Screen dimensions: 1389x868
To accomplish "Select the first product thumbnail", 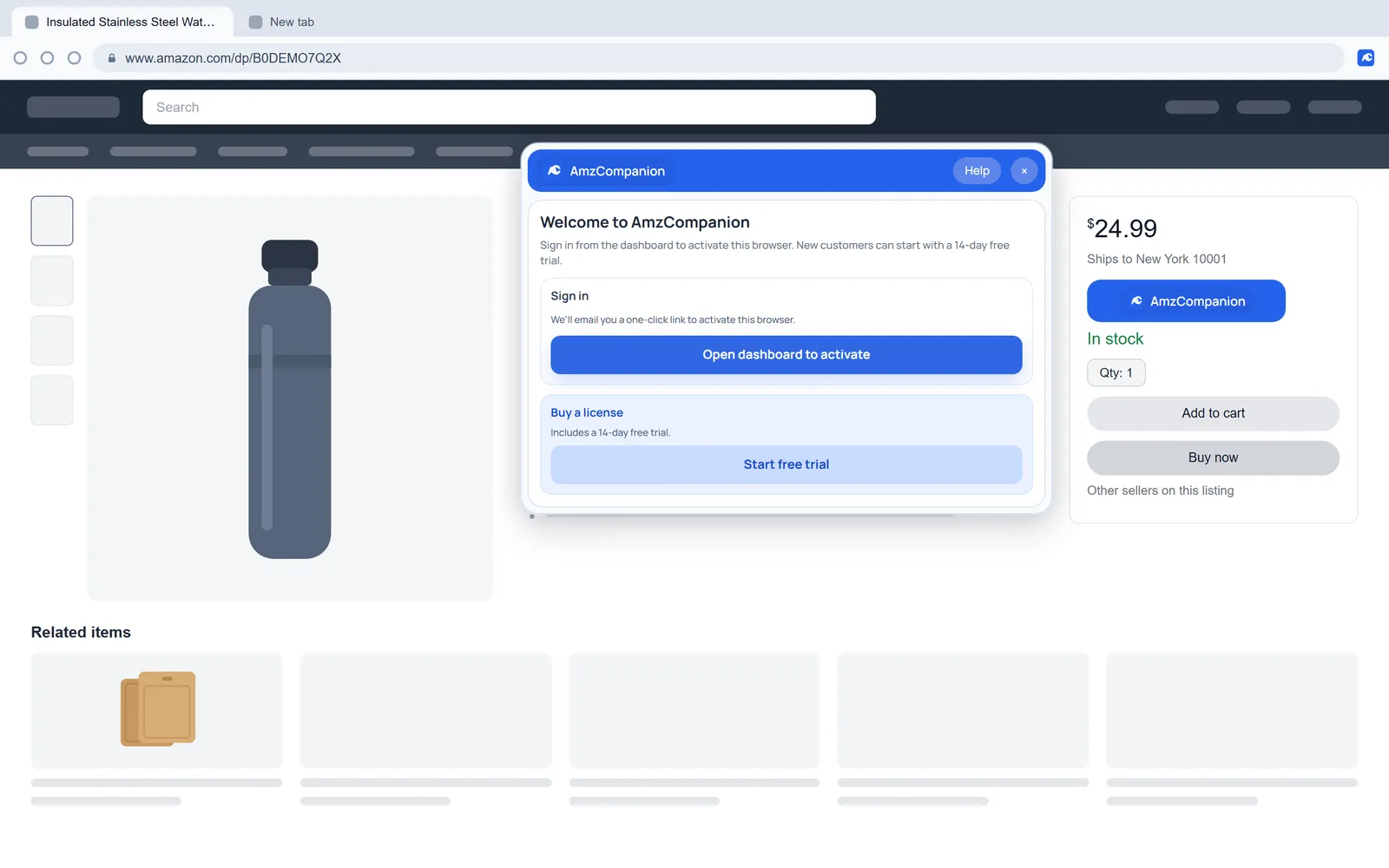I will click(x=52, y=220).
